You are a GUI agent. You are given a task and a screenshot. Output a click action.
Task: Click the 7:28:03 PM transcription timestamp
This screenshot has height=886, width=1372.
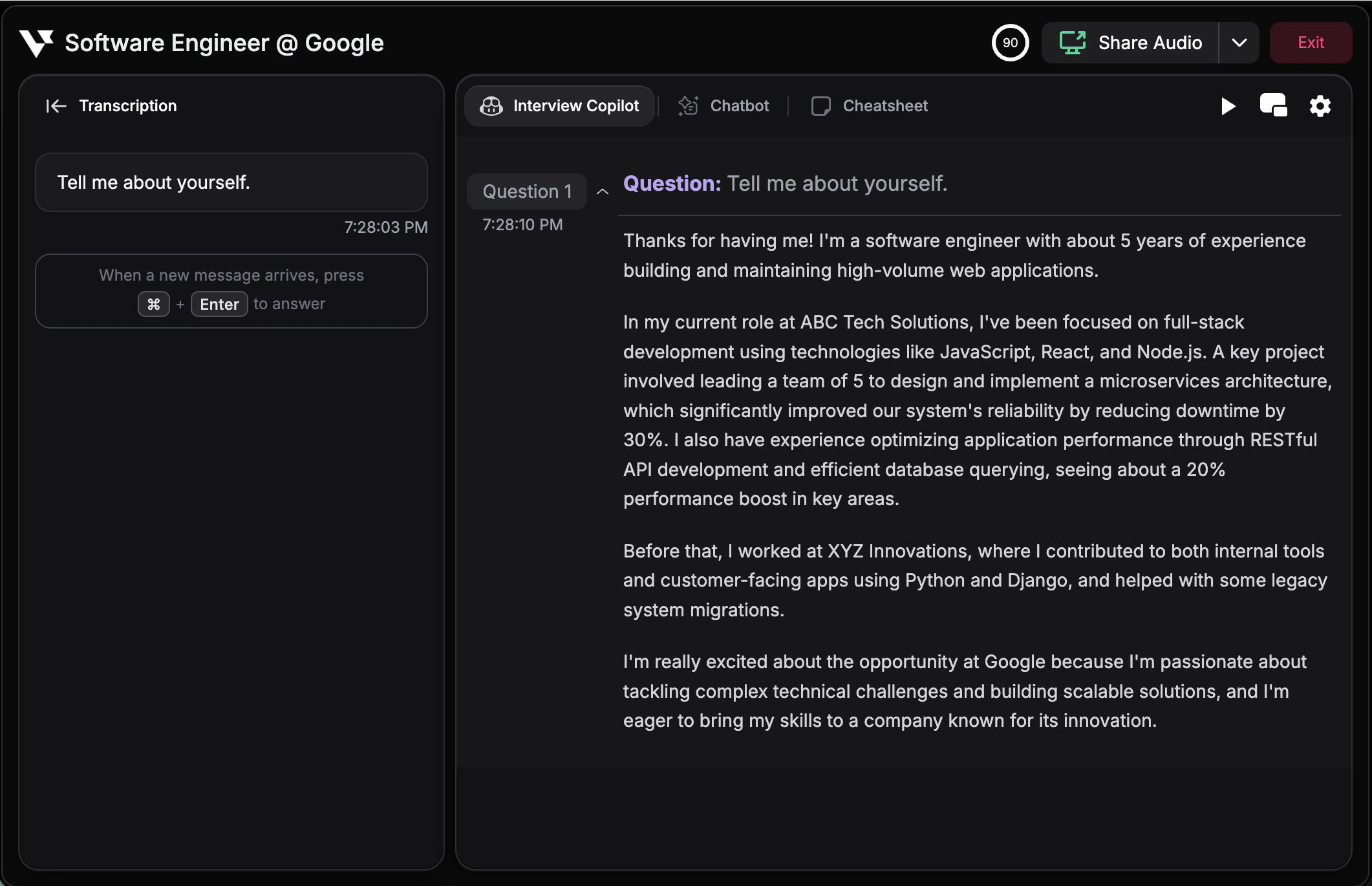tap(386, 227)
